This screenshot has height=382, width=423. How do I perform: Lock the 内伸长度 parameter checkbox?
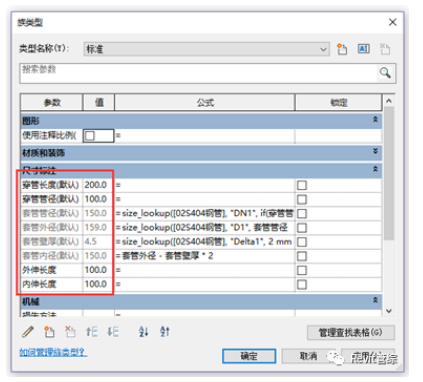tap(302, 284)
